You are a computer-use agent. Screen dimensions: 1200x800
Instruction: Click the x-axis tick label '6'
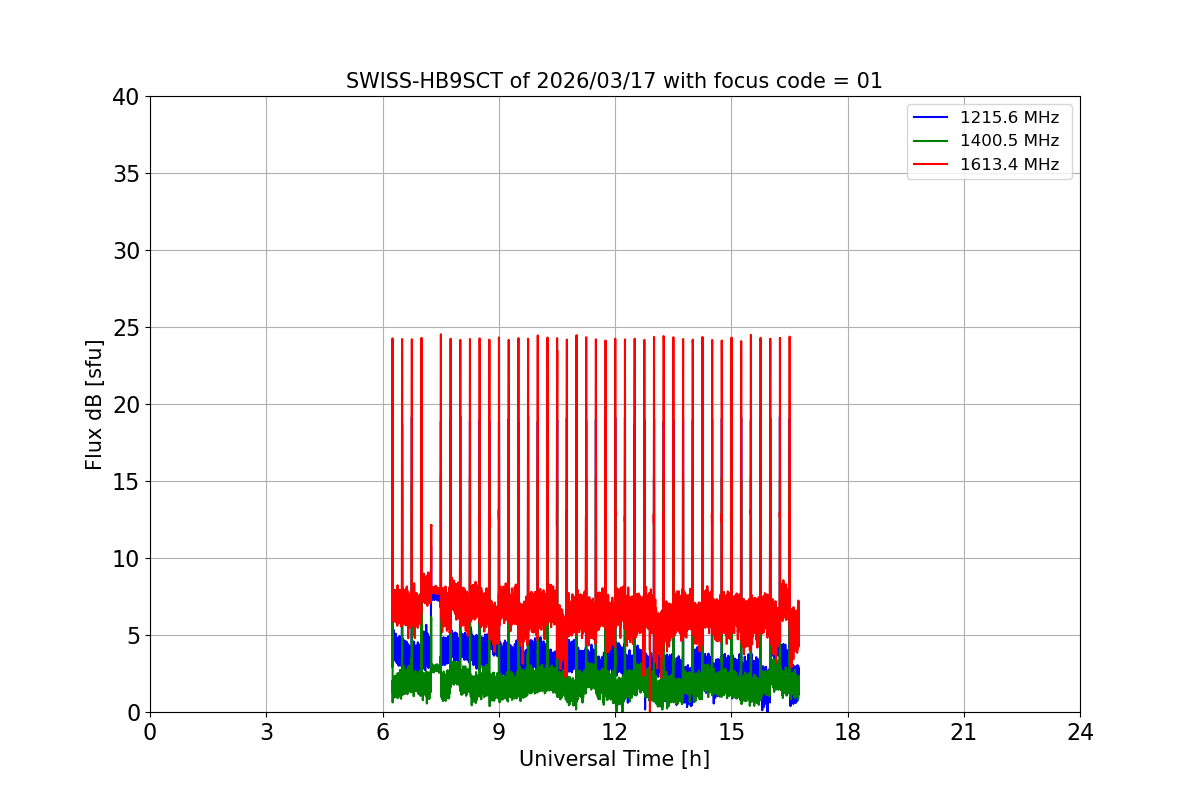point(383,732)
